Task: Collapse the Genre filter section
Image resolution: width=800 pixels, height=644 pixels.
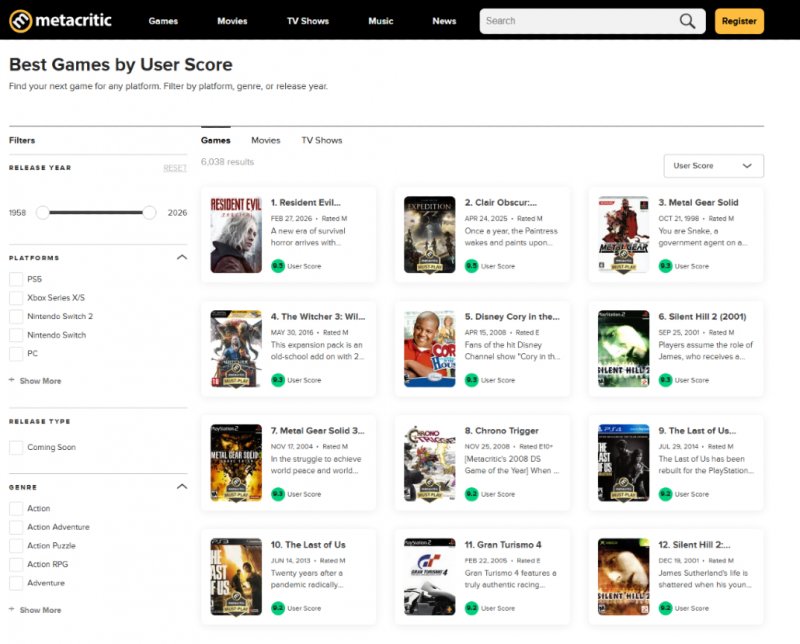Action: 182,487
